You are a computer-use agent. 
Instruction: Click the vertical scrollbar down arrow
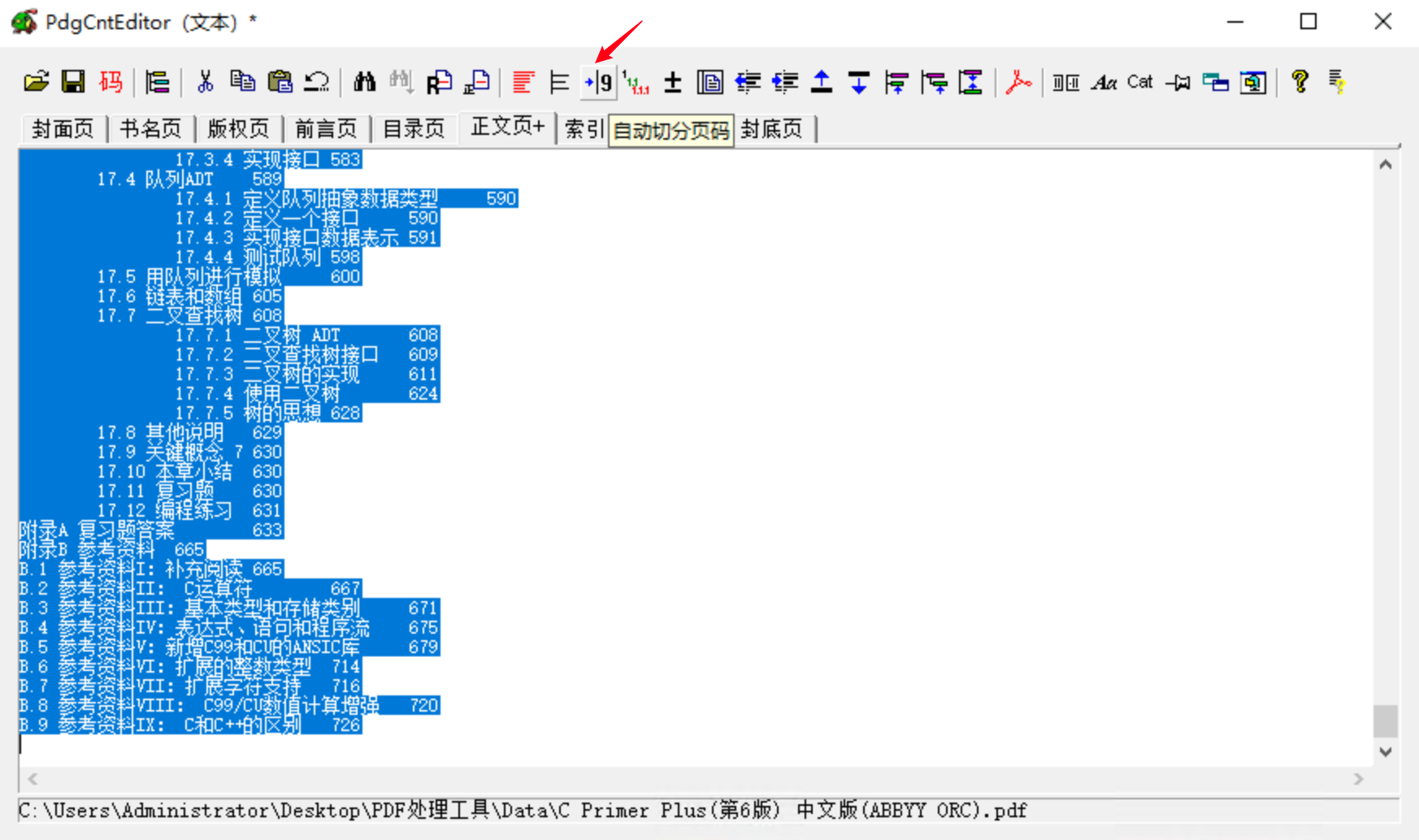[x=1386, y=752]
